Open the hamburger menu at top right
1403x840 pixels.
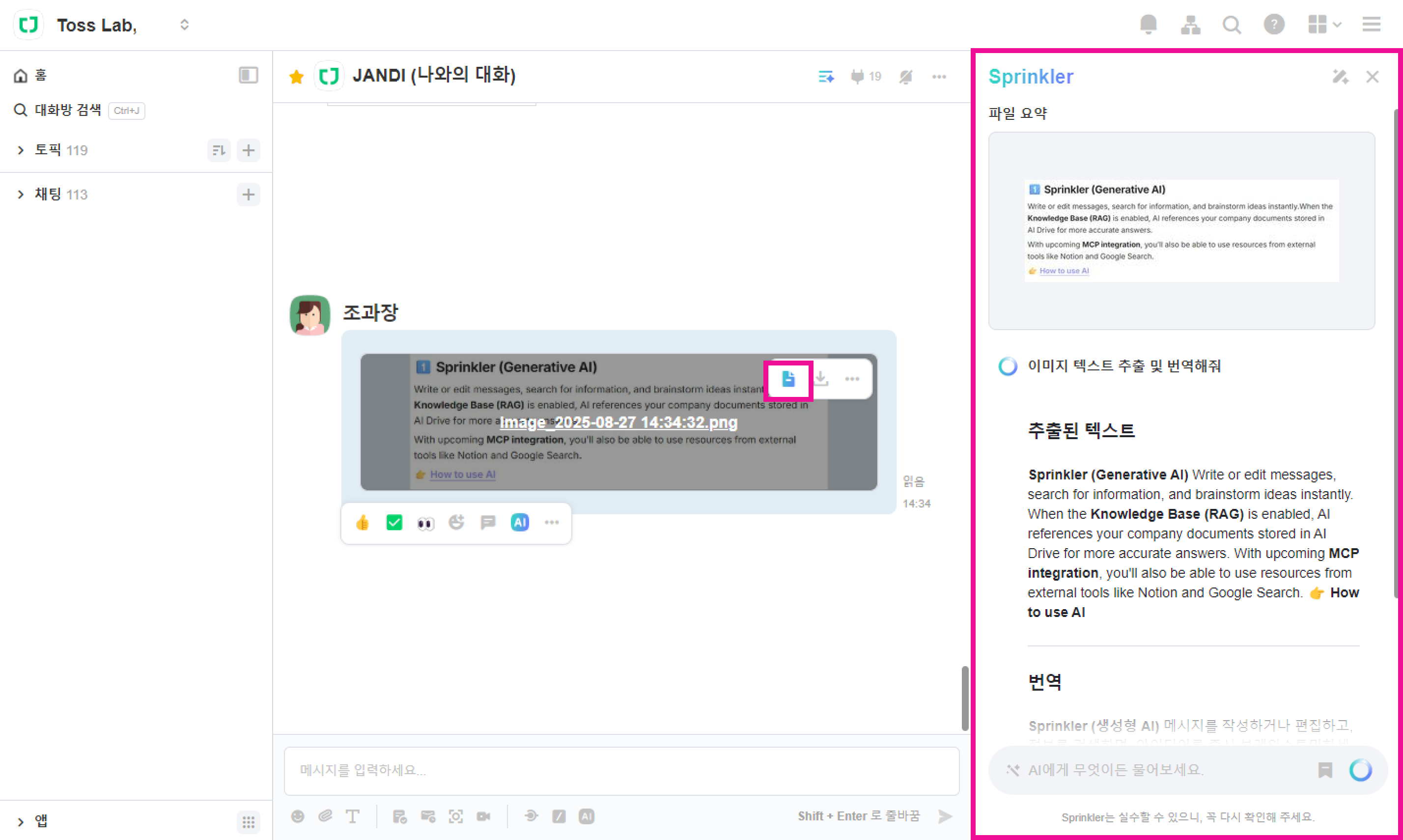pyautogui.click(x=1371, y=25)
